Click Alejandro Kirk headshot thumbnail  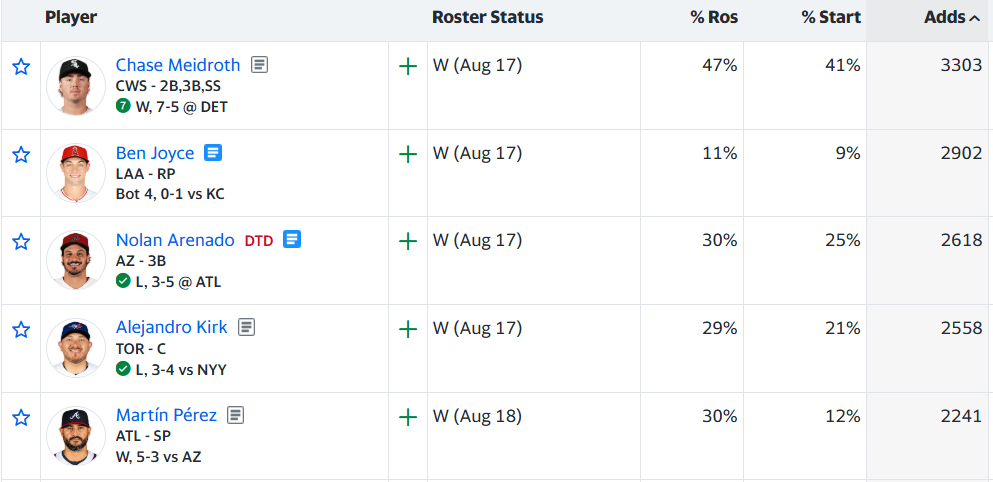coord(76,348)
